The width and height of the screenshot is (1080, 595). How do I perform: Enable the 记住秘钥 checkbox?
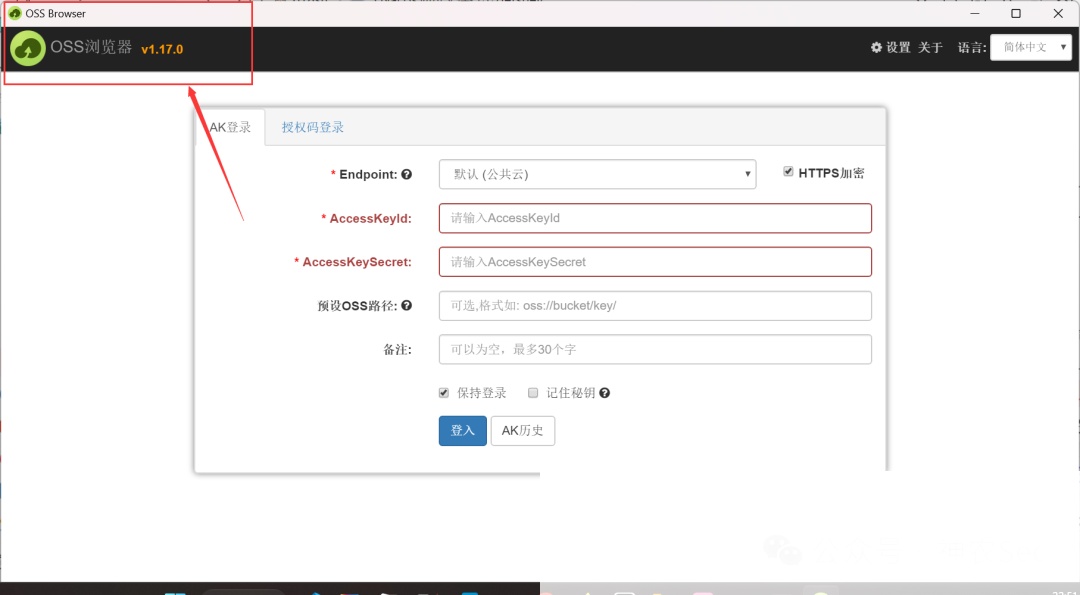click(532, 393)
